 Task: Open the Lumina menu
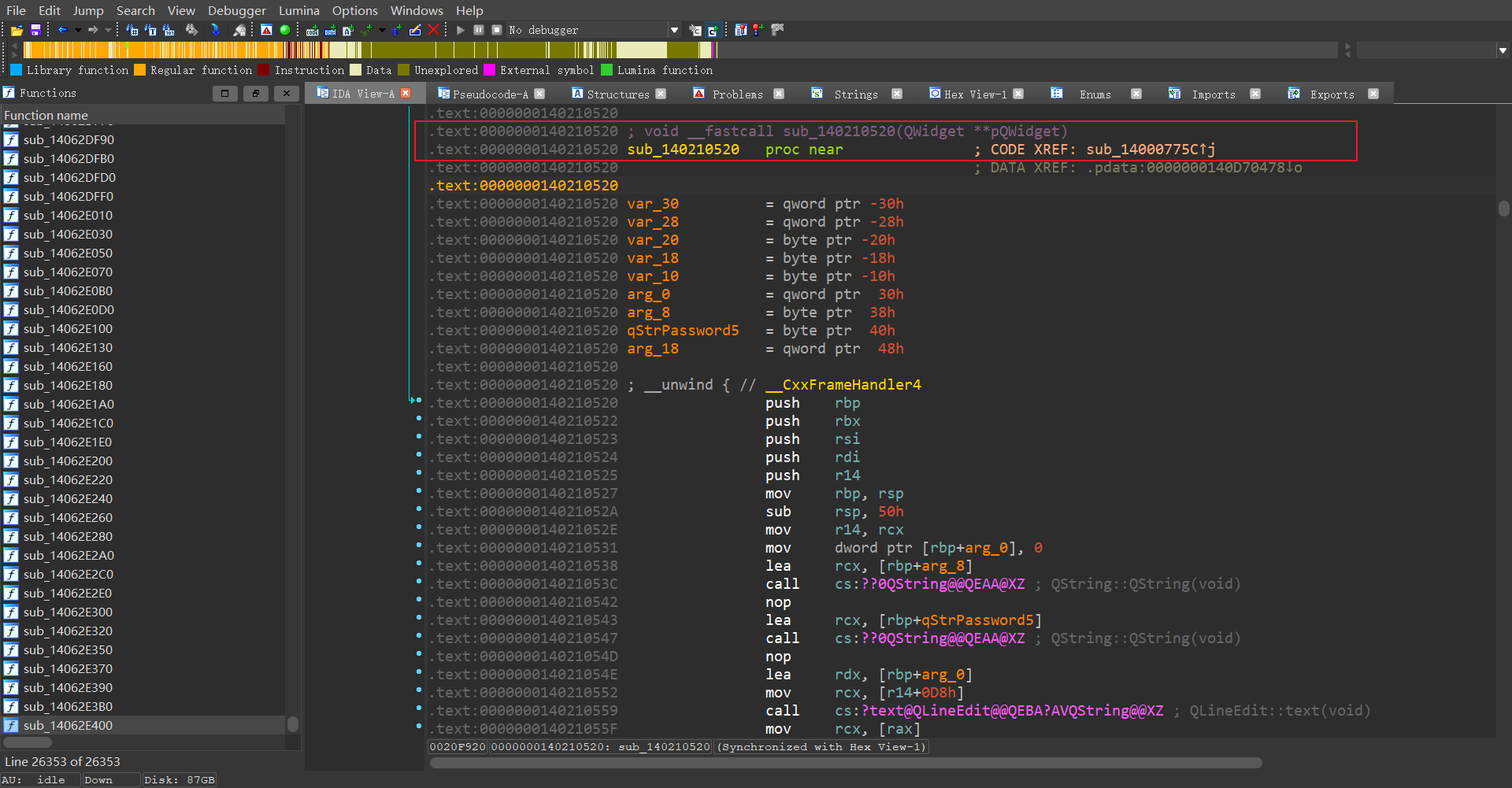[298, 10]
